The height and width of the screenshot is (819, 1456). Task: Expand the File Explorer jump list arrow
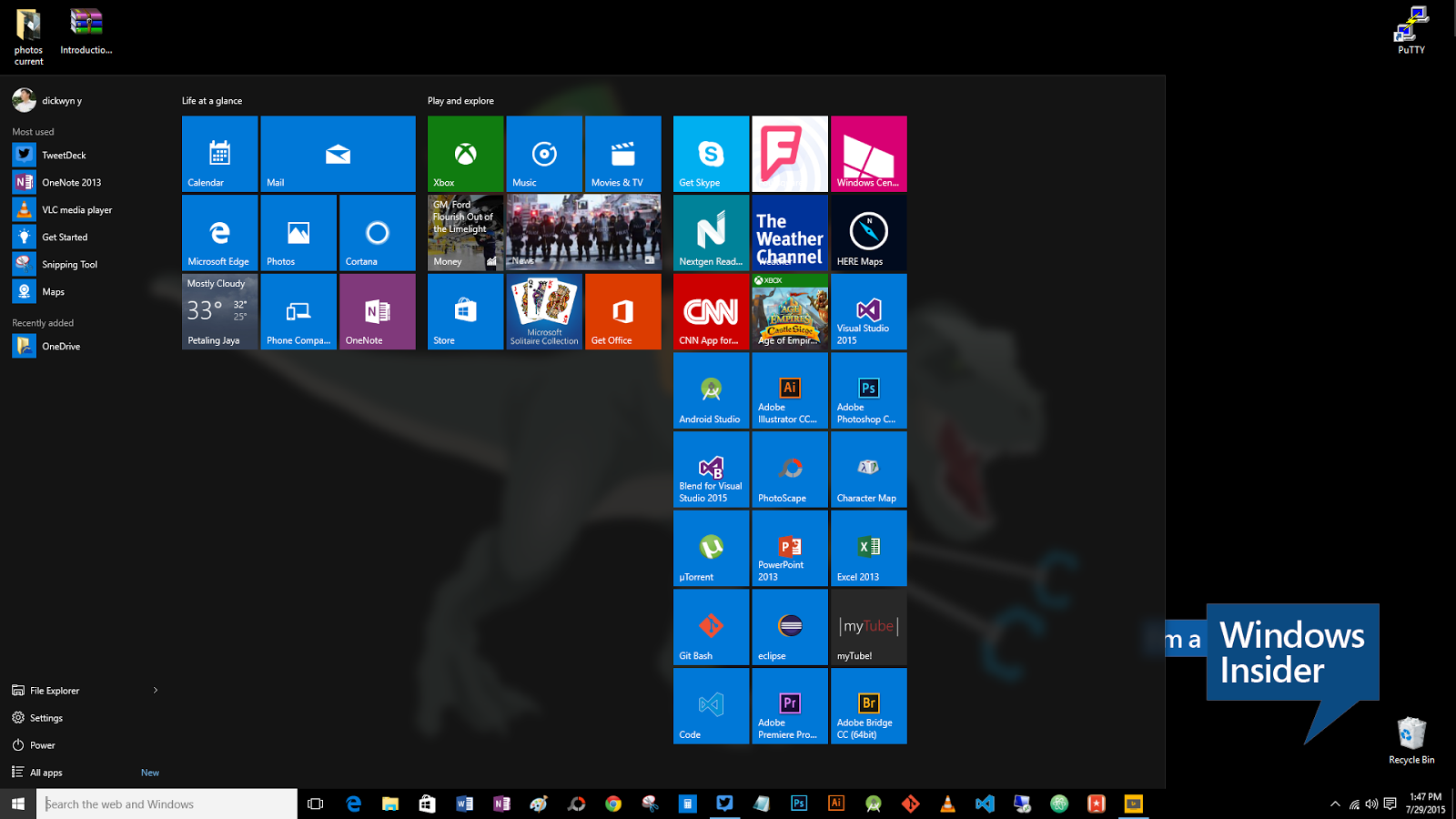(x=156, y=691)
